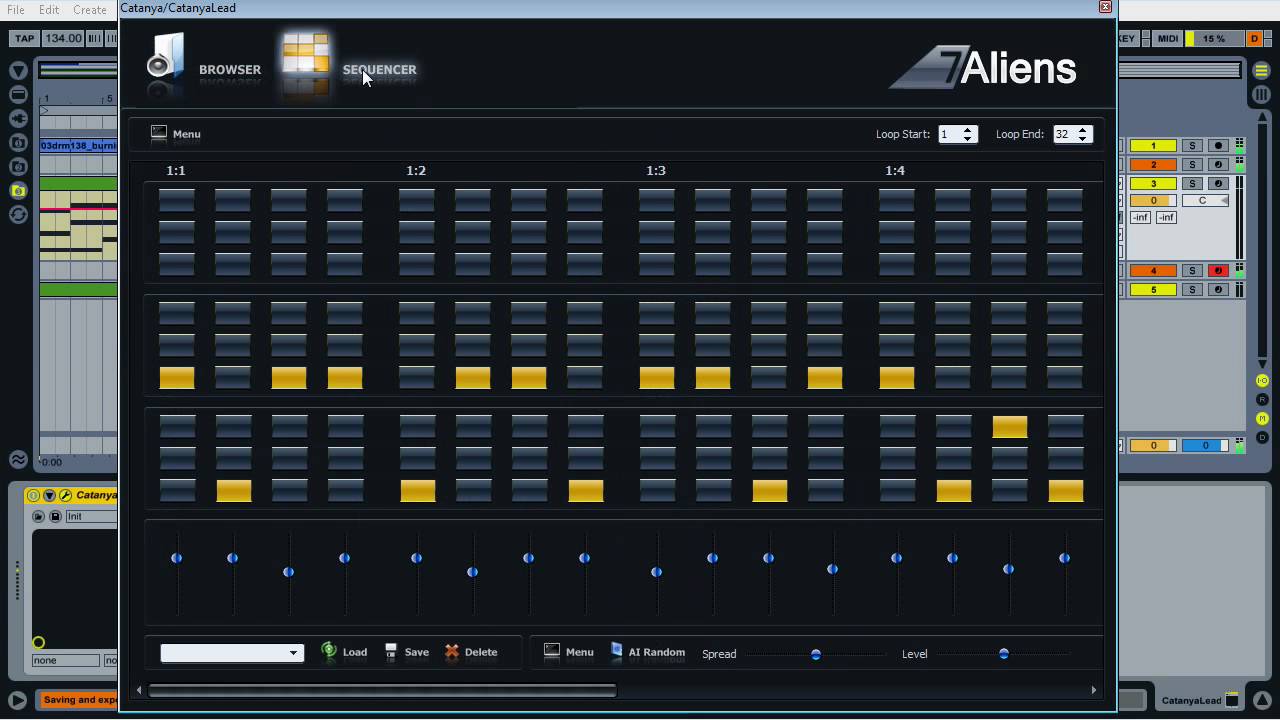Open the top Menu beside the monitor icon

tap(176, 133)
